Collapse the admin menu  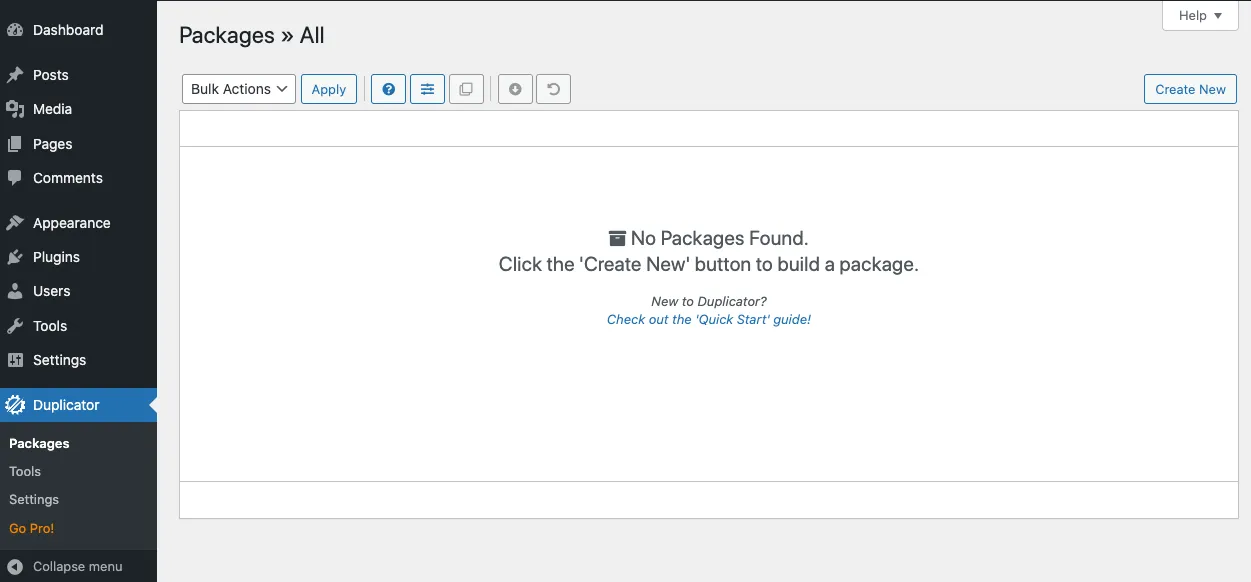point(78,566)
